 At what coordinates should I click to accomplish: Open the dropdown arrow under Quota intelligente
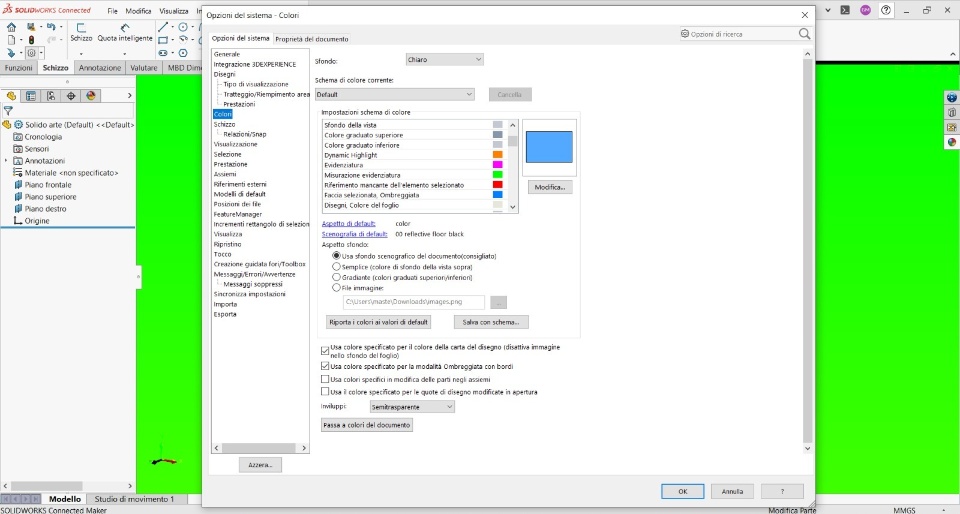125,54
